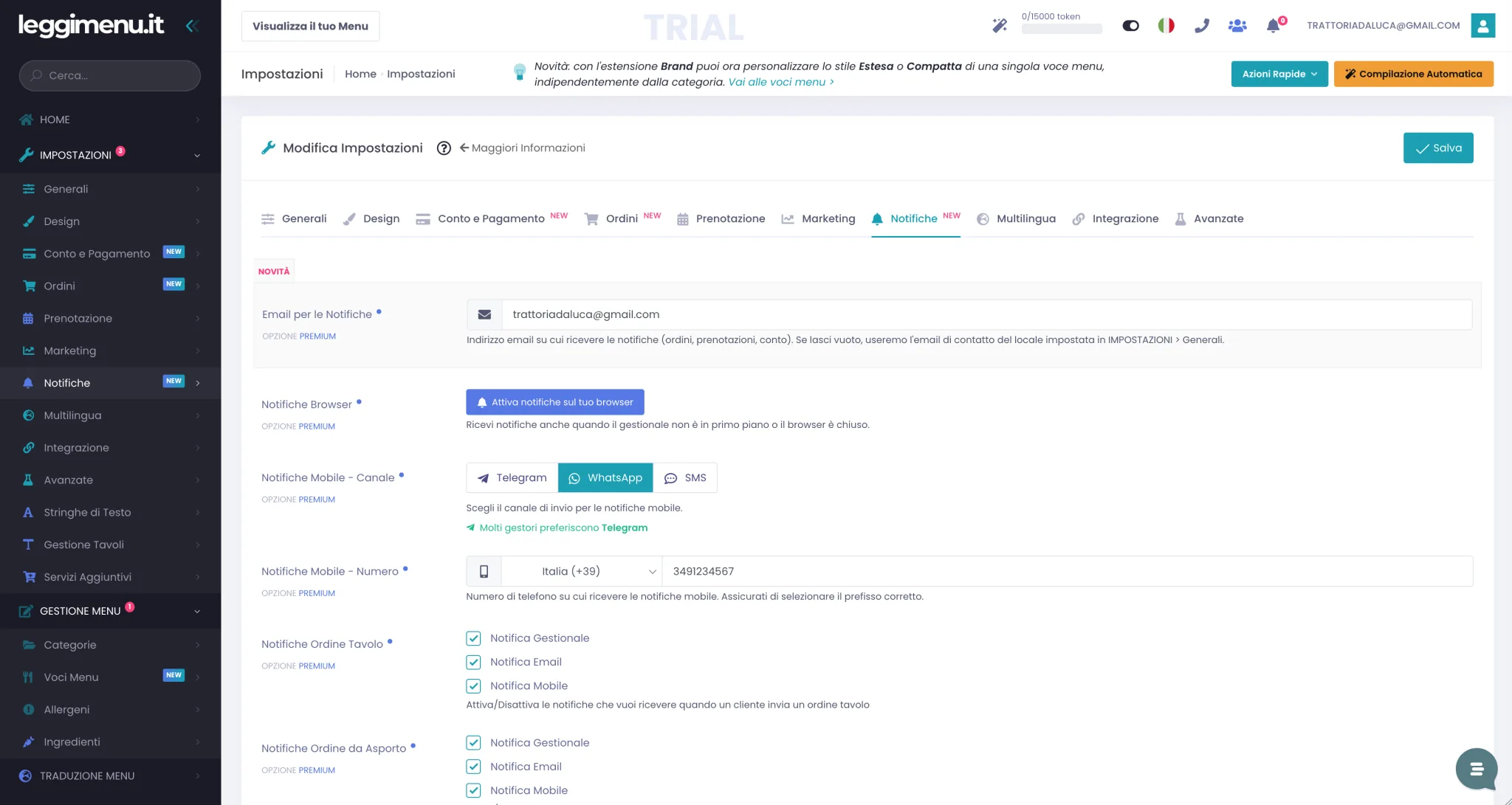Click the Design brush icon in sidebar
1512x805 pixels.
point(29,221)
